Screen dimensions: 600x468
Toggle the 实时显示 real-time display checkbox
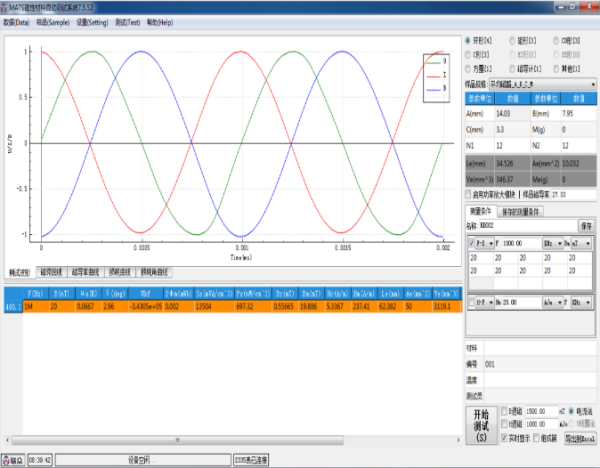503,439
